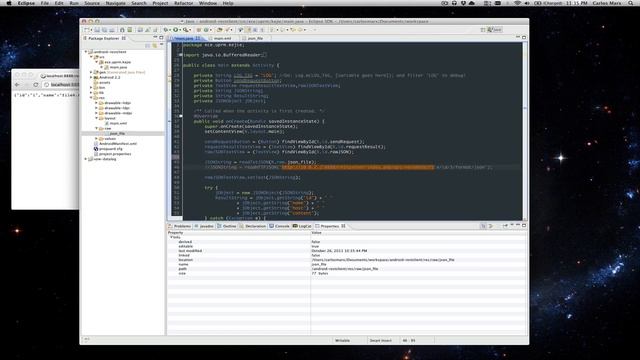Click the External Tools run icon

click(186, 30)
